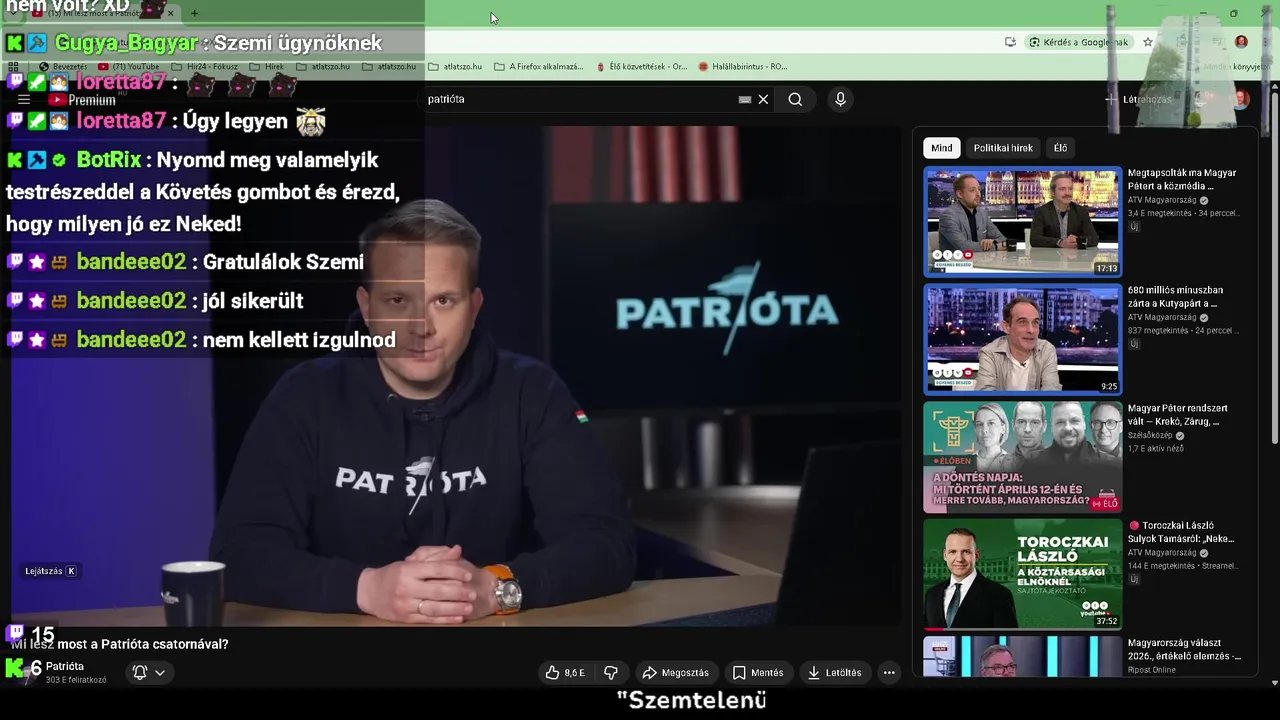
Task: Open the 'Hírek' bookmark folder
Action: pos(266,67)
